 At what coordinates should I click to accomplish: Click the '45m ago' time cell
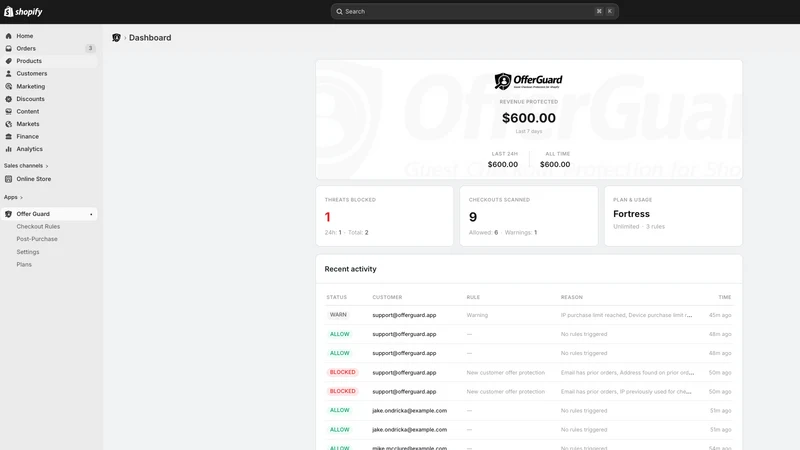click(720, 315)
